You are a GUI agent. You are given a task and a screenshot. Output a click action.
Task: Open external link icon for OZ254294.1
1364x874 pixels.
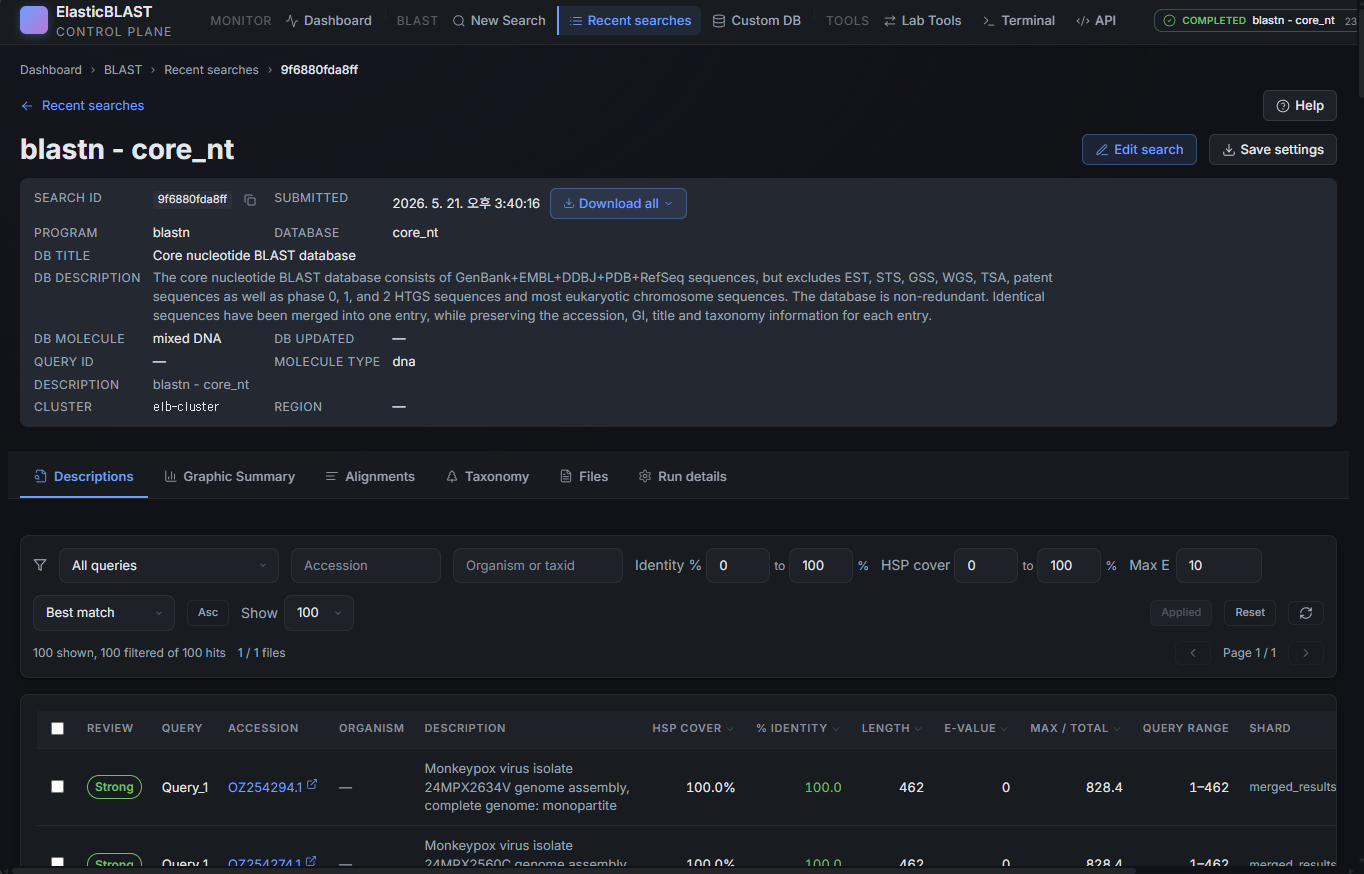click(x=312, y=785)
